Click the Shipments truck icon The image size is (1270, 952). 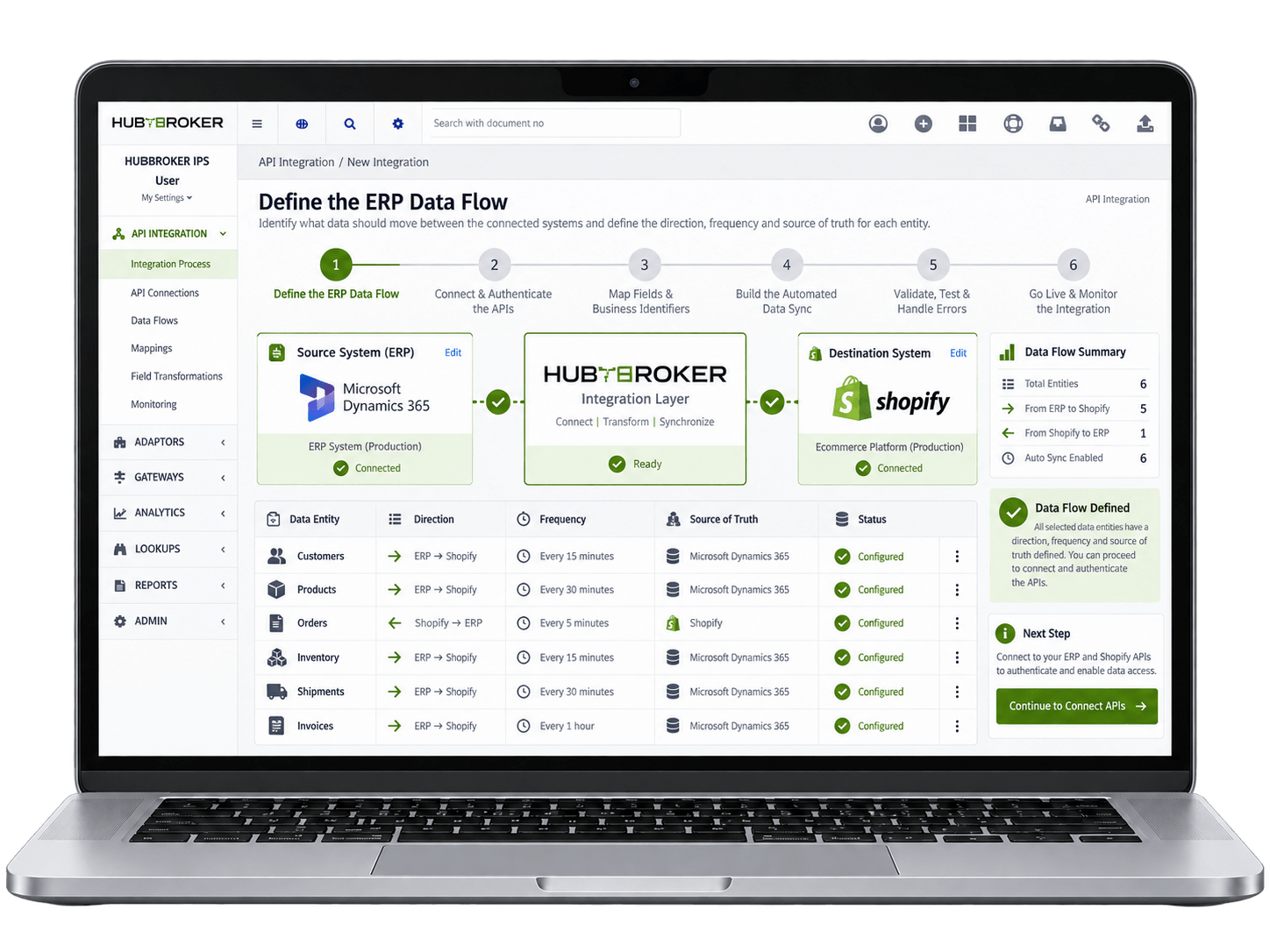(x=276, y=692)
